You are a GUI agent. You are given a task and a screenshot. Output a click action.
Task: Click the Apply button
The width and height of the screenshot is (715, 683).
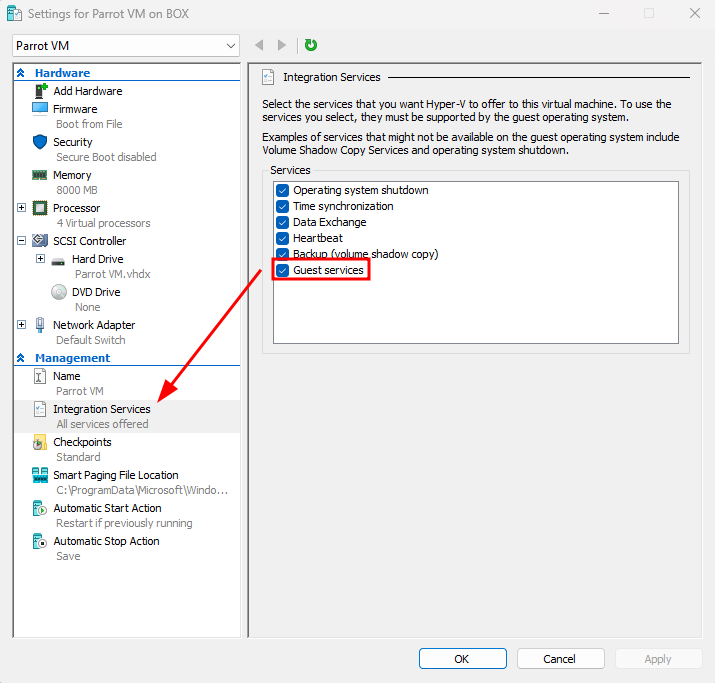pos(658,658)
